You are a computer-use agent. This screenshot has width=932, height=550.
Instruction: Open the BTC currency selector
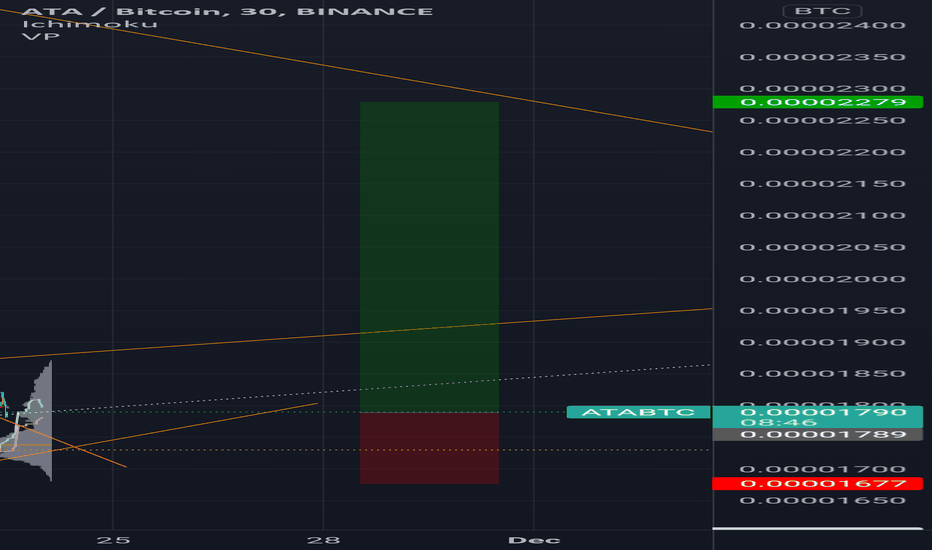(x=822, y=11)
